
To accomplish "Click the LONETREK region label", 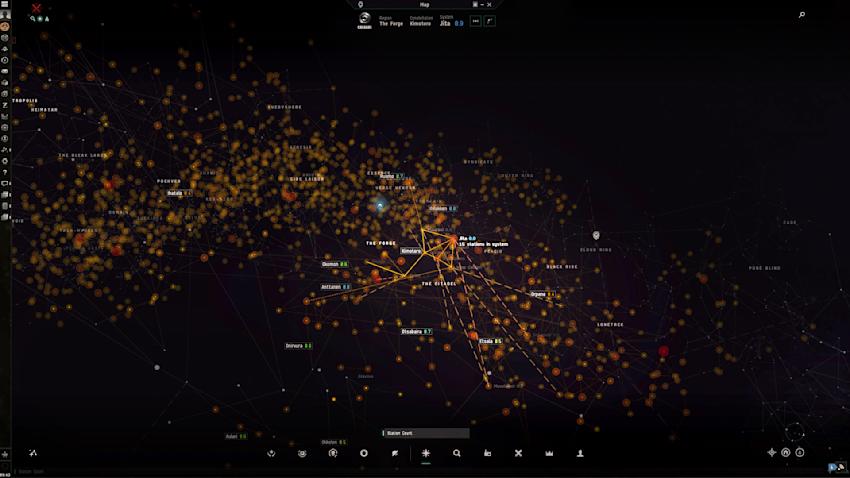I will tap(610, 325).
